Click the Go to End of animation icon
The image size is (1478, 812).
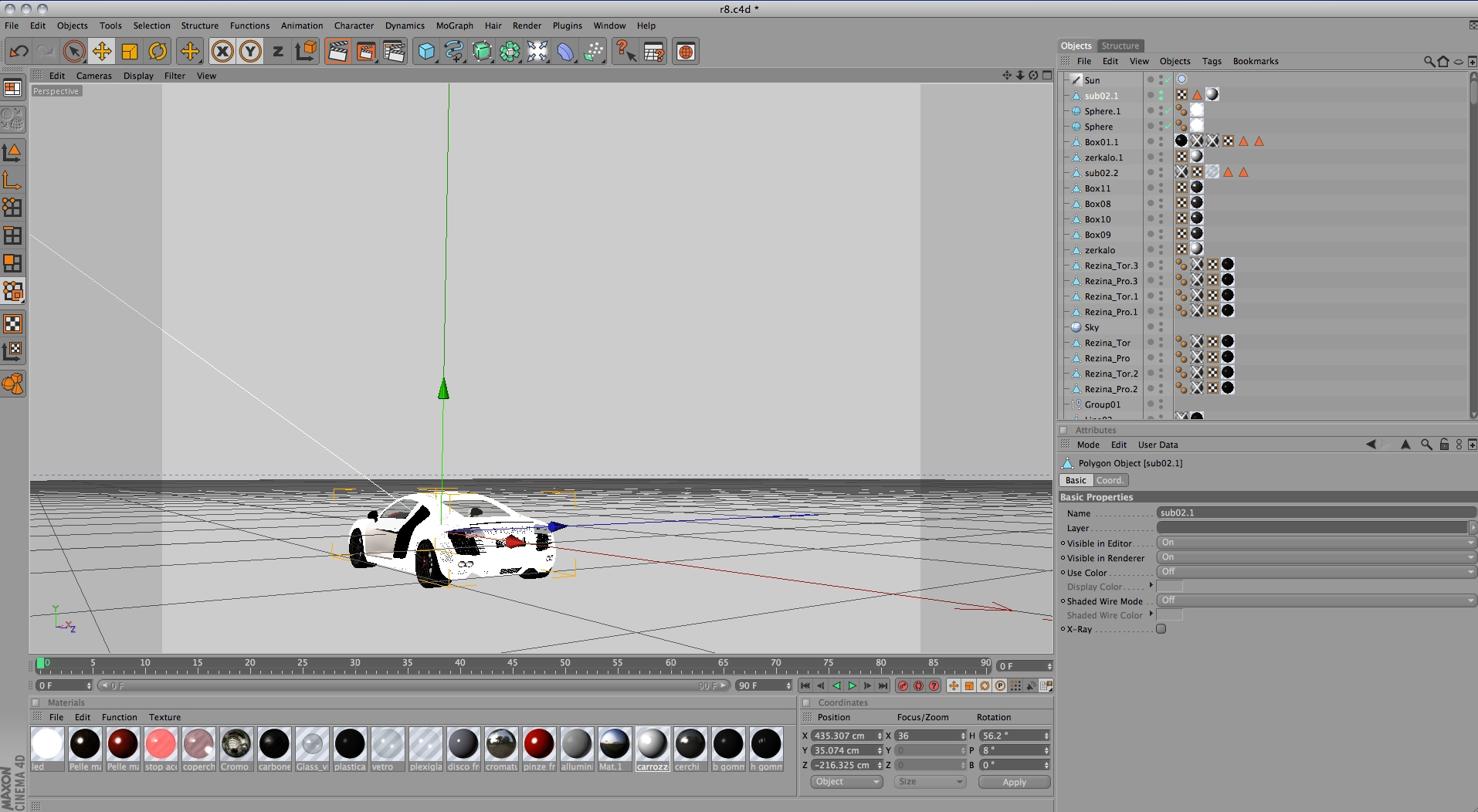[883, 685]
